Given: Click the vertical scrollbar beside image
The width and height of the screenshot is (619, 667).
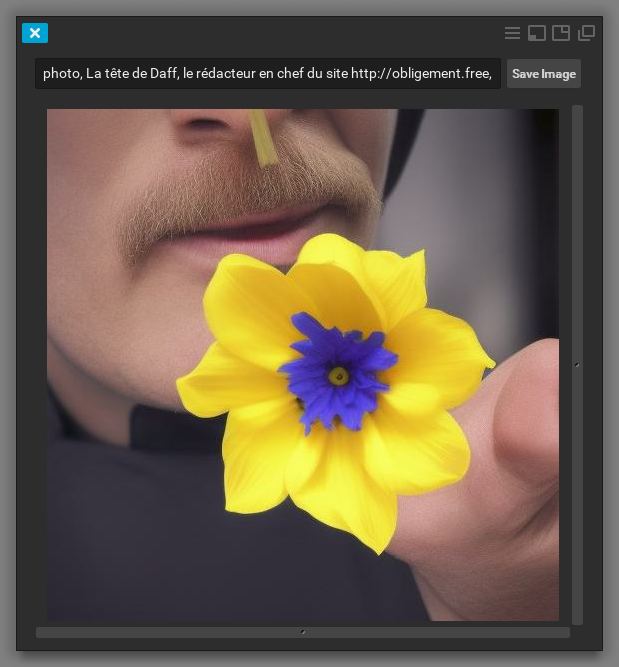Looking at the screenshot, I should pos(577,365).
